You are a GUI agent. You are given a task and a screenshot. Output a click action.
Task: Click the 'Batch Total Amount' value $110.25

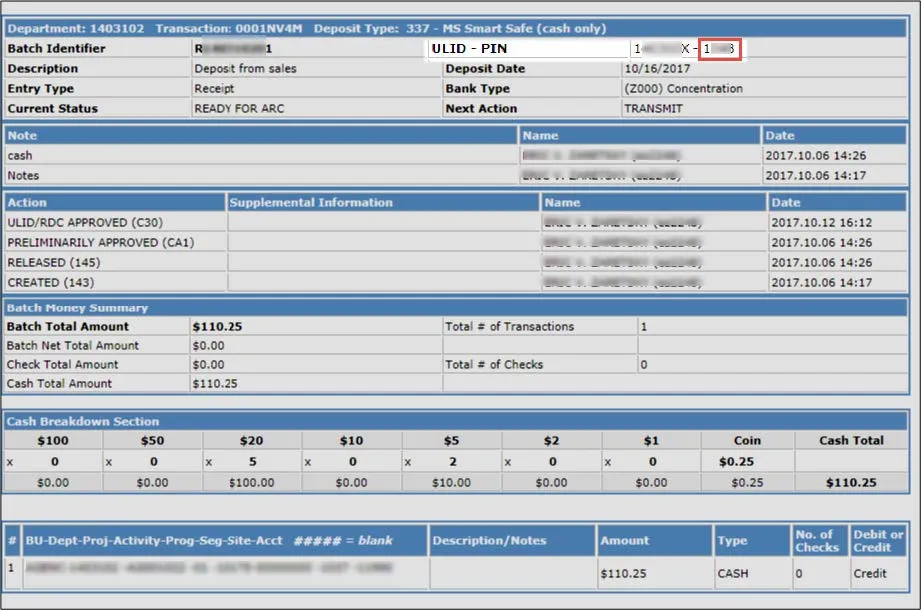point(217,326)
